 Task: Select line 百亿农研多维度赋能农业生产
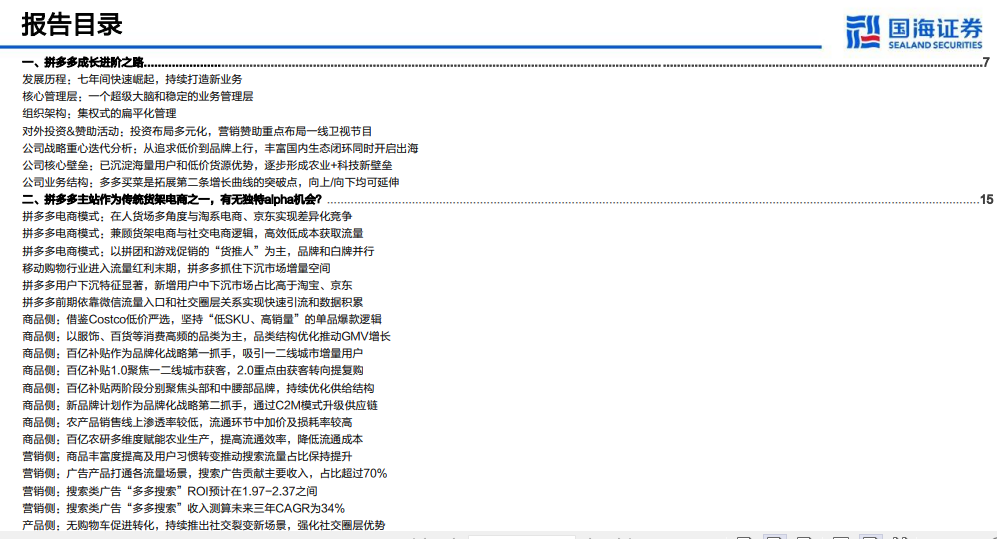[x=193, y=439]
